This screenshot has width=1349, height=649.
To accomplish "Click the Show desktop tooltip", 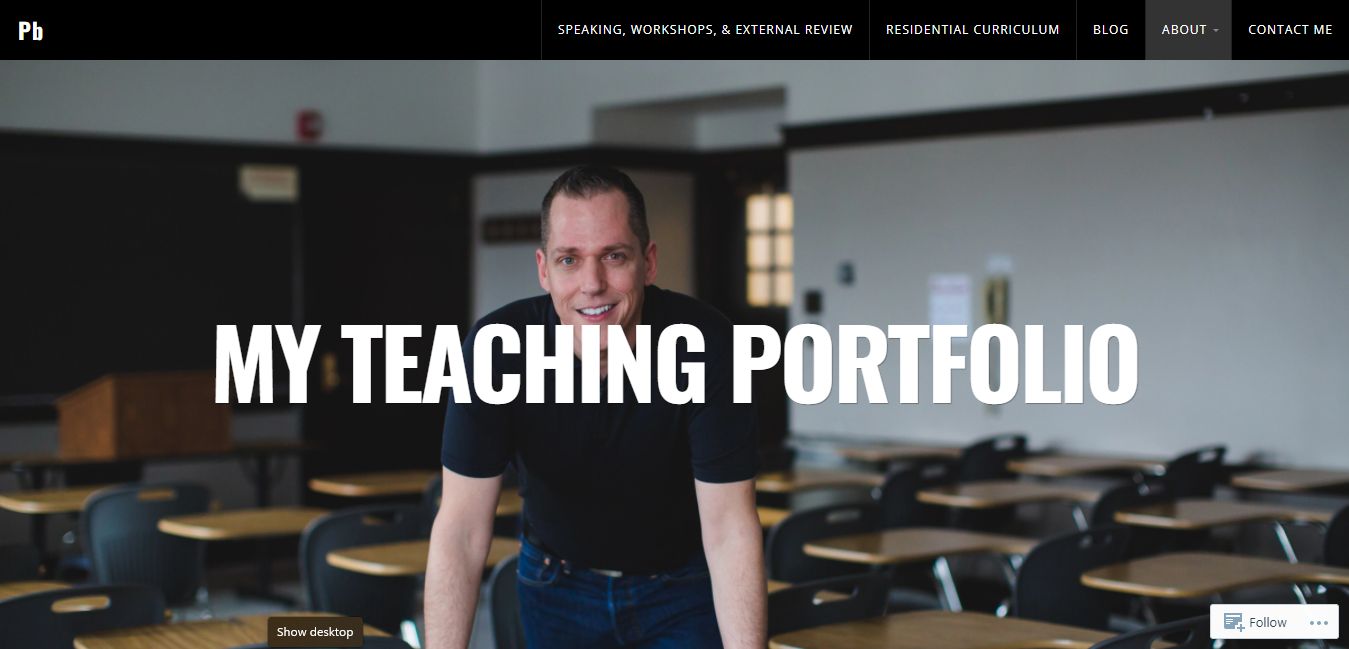I will pyautogui.click(x=315, y=632).
